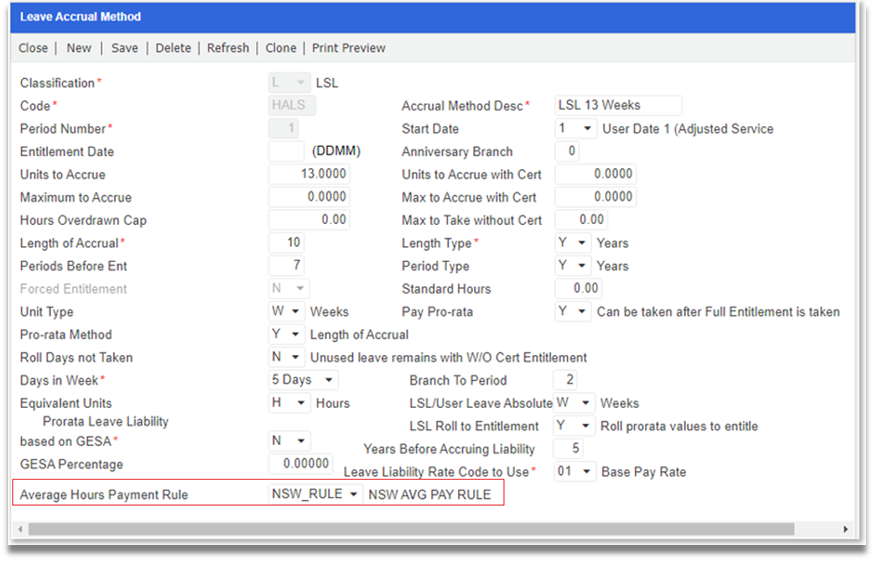Click Clone in the toolbar
Screen dimensions: 874x561
(281, 48)
